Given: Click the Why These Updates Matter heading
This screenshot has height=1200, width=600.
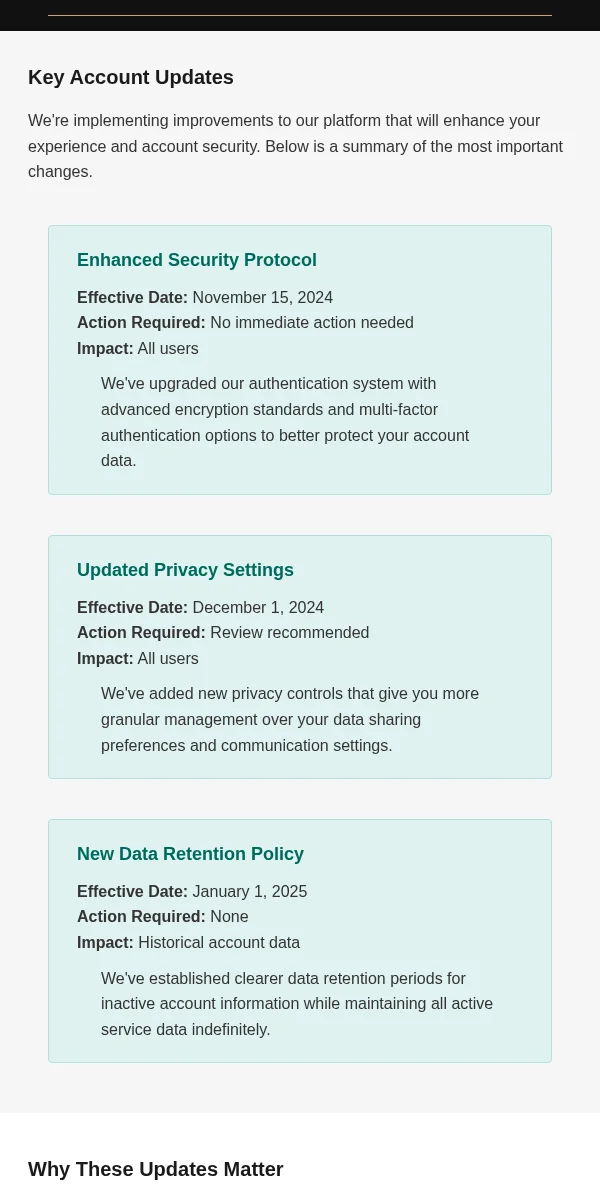Looking at the screenshot, I should click(x=156, y=1169).
